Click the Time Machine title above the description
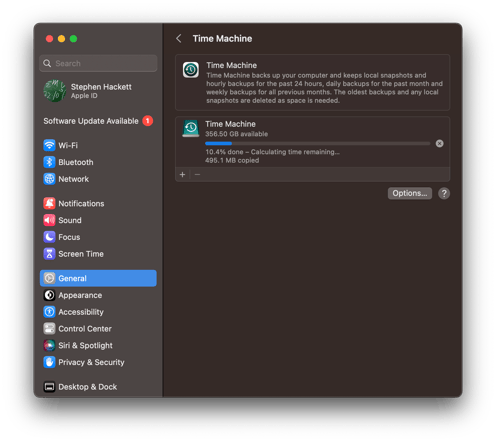The image size is (496, 442). click(231, 65)
